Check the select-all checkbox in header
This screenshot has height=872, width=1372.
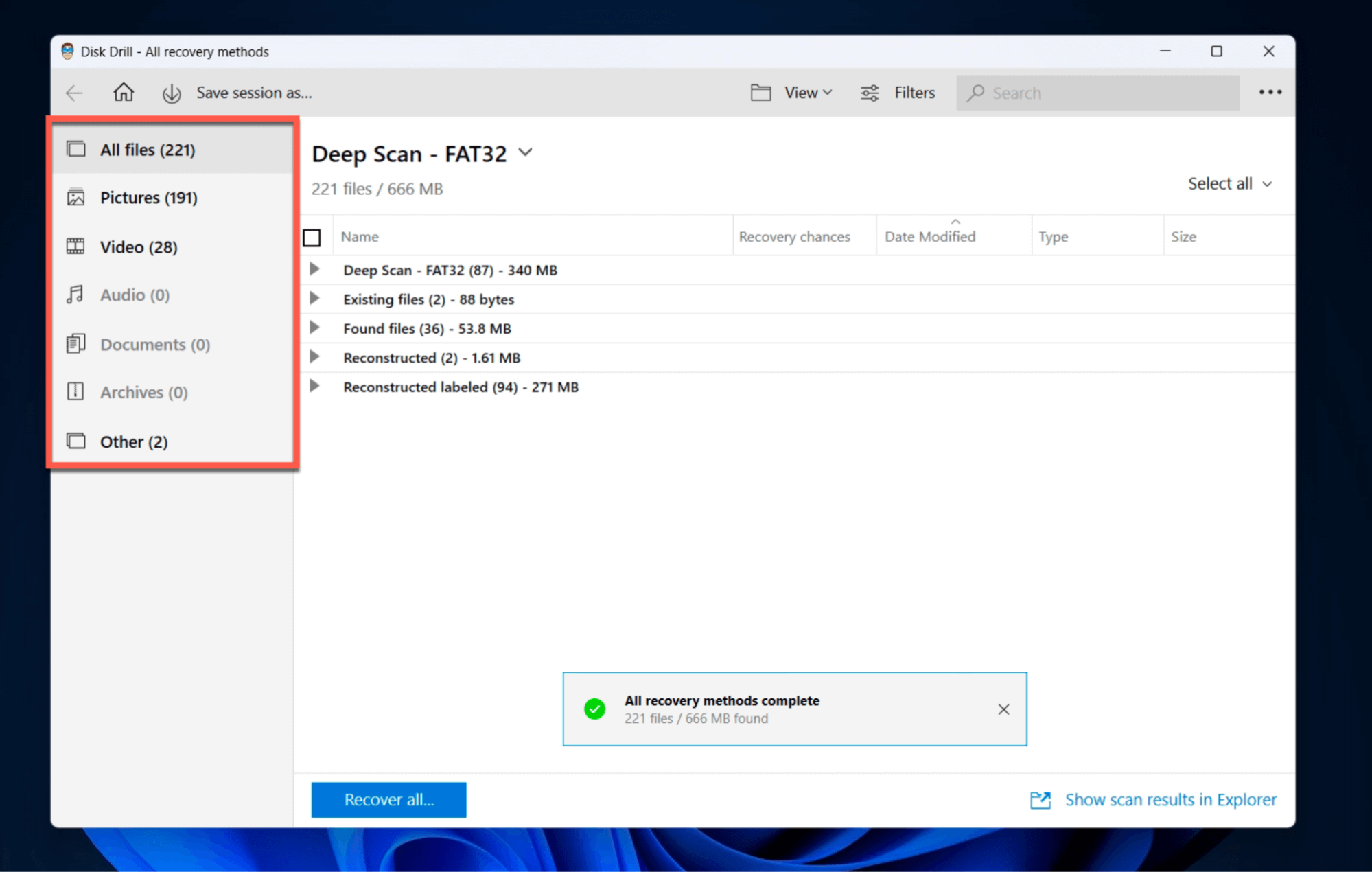(x=312, y=238)
